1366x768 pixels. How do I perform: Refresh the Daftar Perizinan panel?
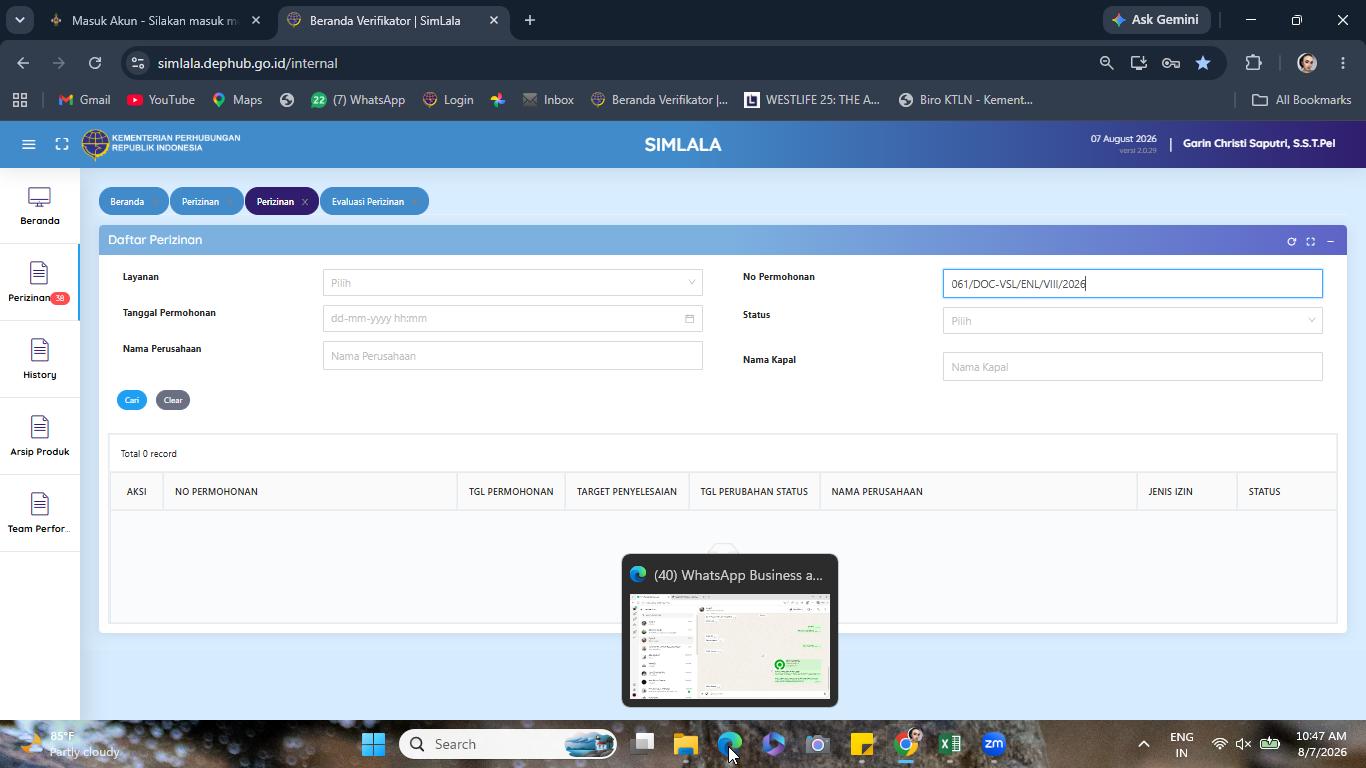click(x=1291, y=241)
